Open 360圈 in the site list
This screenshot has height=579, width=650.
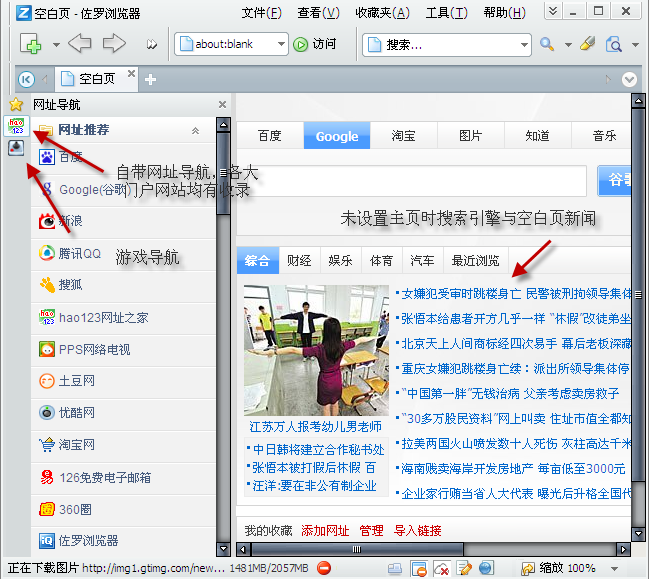pos(124,509)
